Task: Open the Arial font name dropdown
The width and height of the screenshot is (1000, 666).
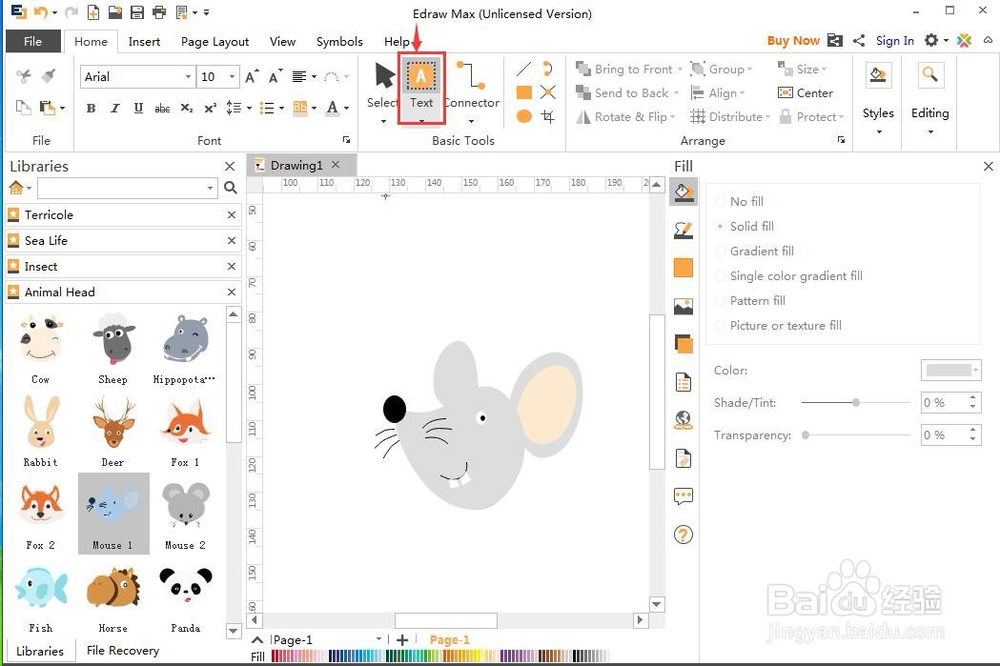Action: click(x=188, y=77)
